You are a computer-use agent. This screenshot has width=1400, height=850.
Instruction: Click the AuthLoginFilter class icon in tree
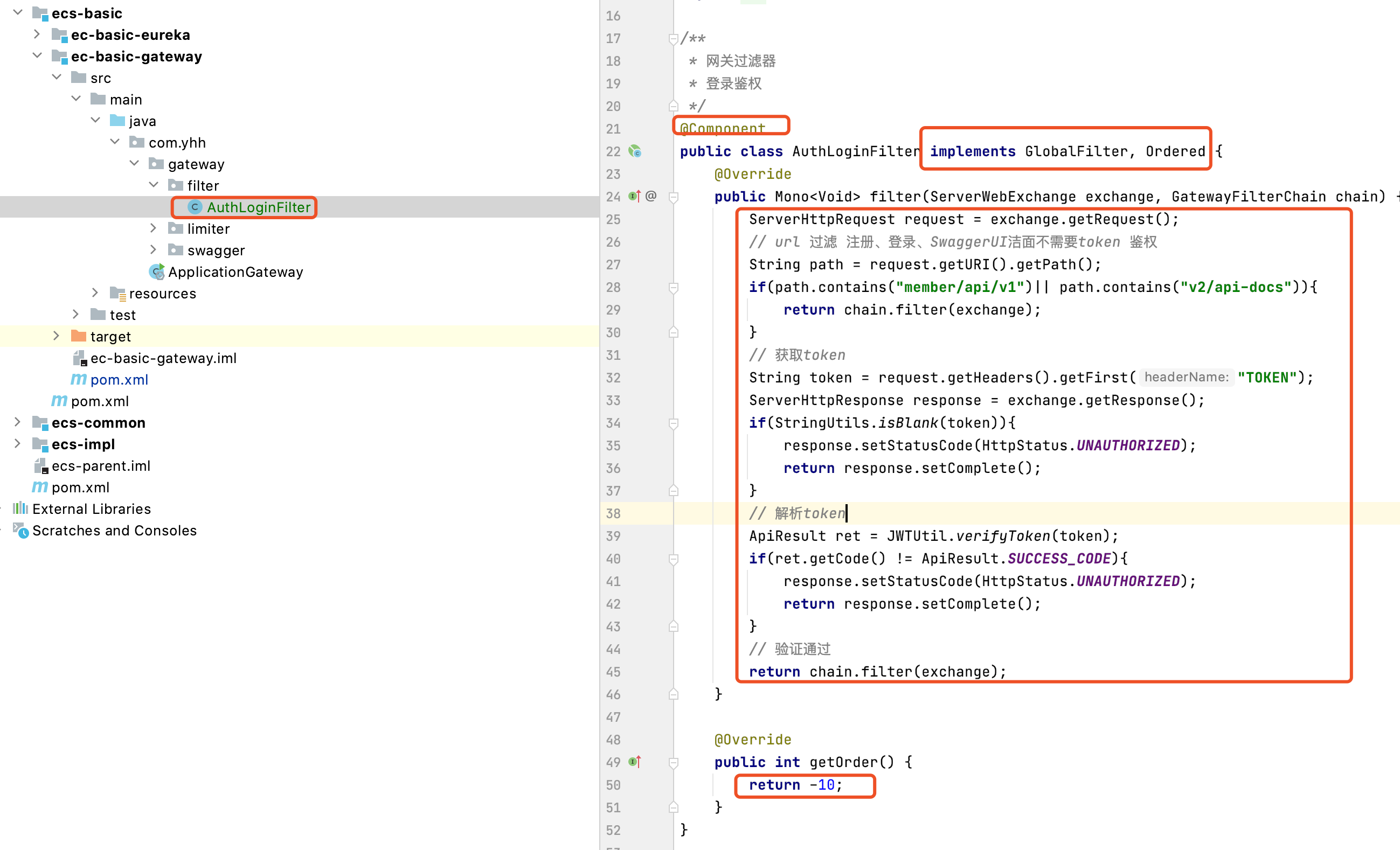(x=195, y=207)
